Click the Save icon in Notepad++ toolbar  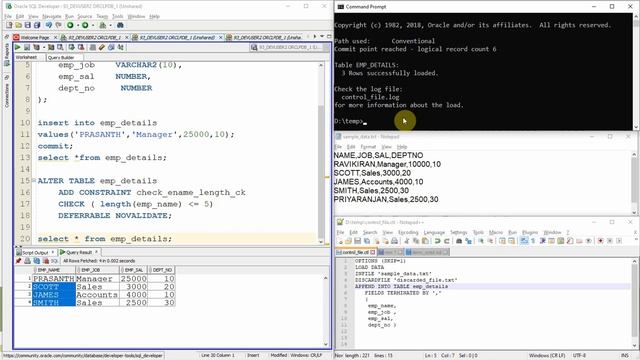(x=358, y=241)
